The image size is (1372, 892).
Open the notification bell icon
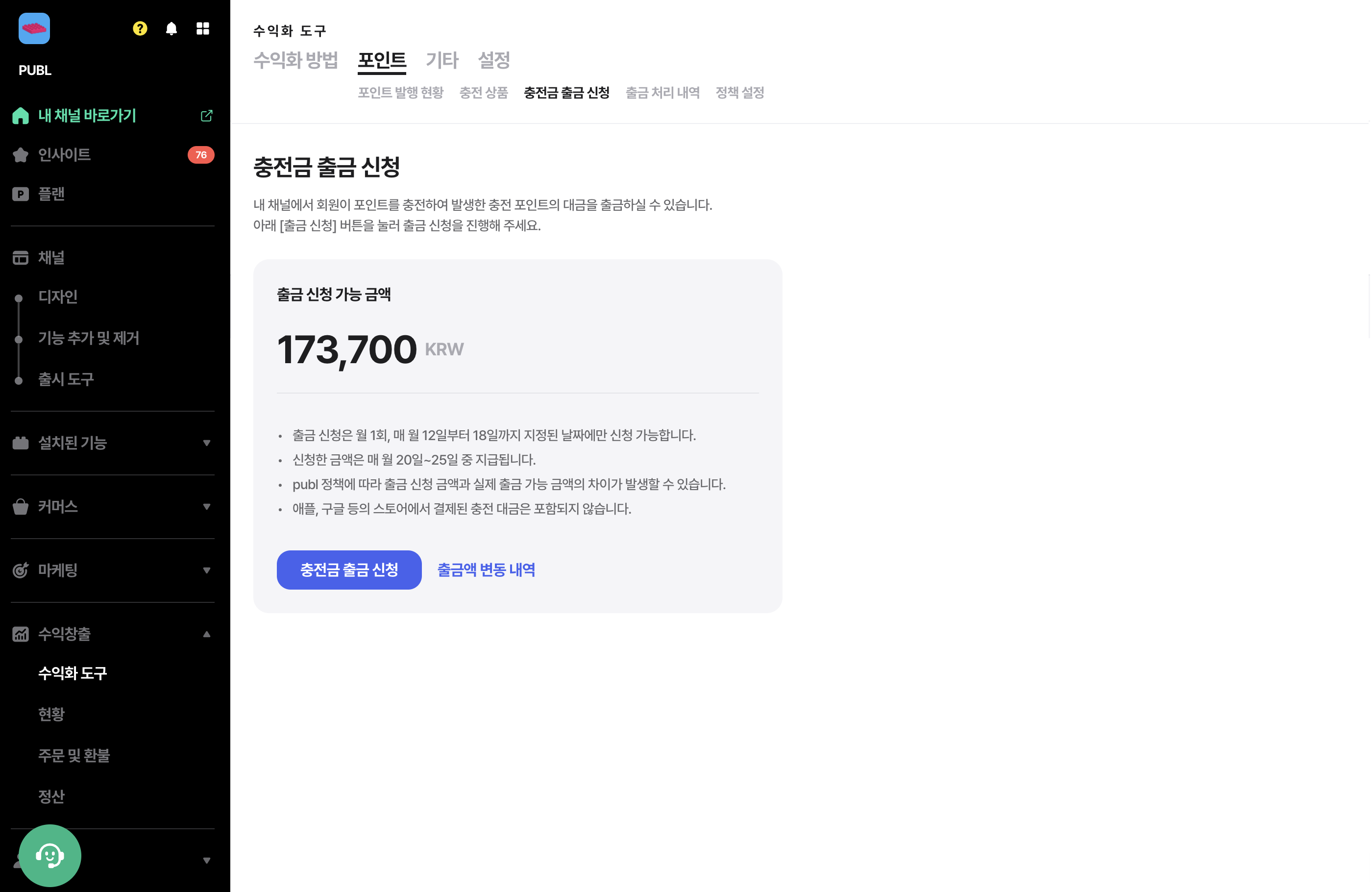pyautogui.click(x=171, y=28)
